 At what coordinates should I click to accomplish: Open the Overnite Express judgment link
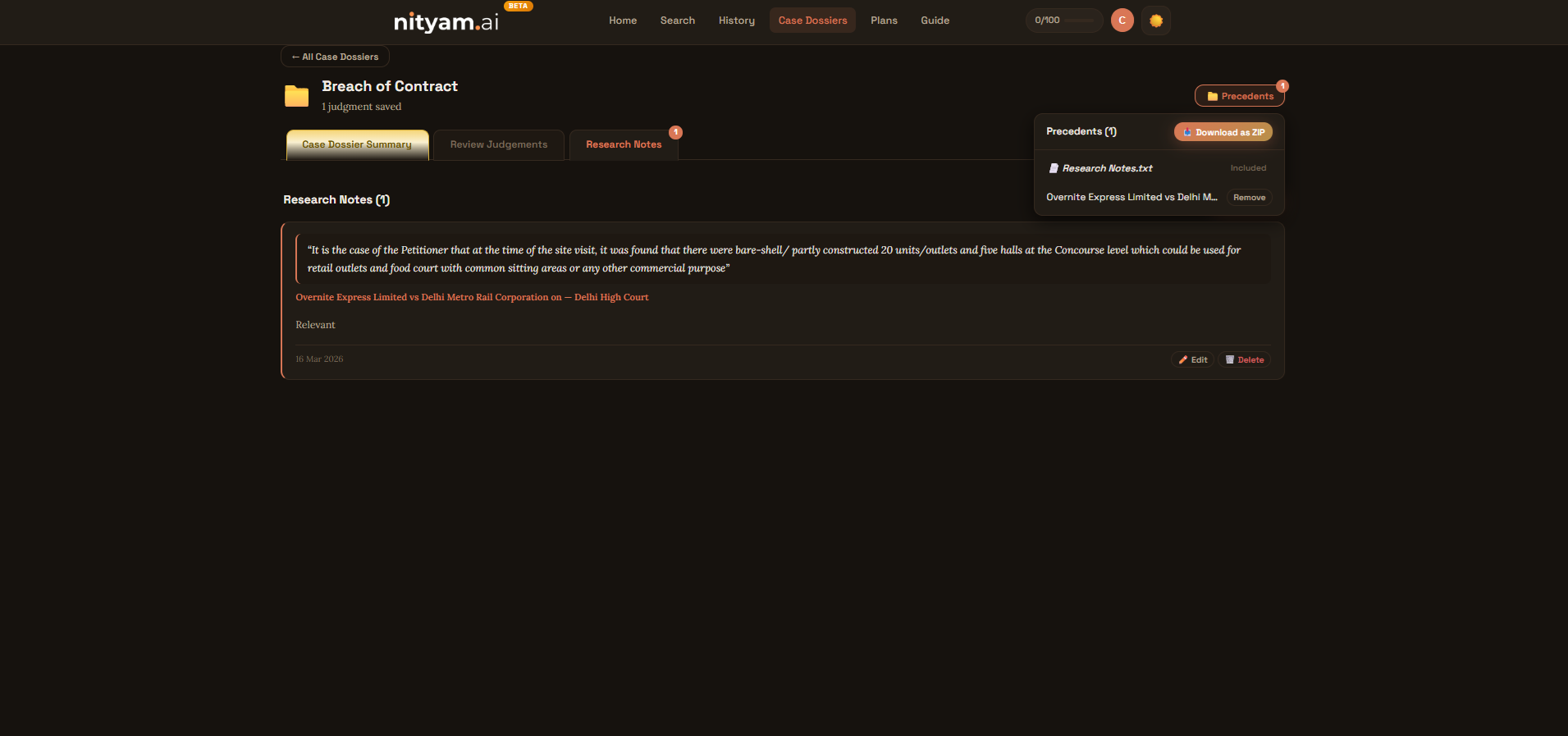click(472, 297)
